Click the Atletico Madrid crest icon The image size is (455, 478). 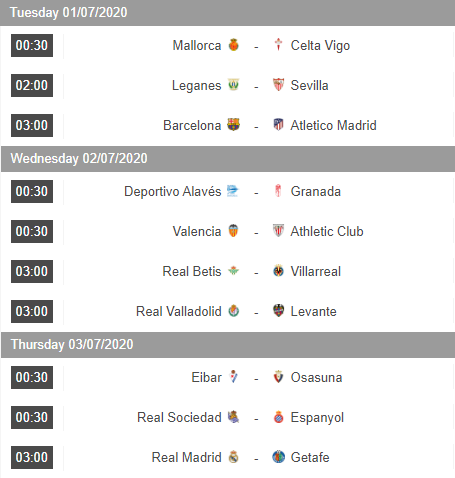tap(278, 125)
